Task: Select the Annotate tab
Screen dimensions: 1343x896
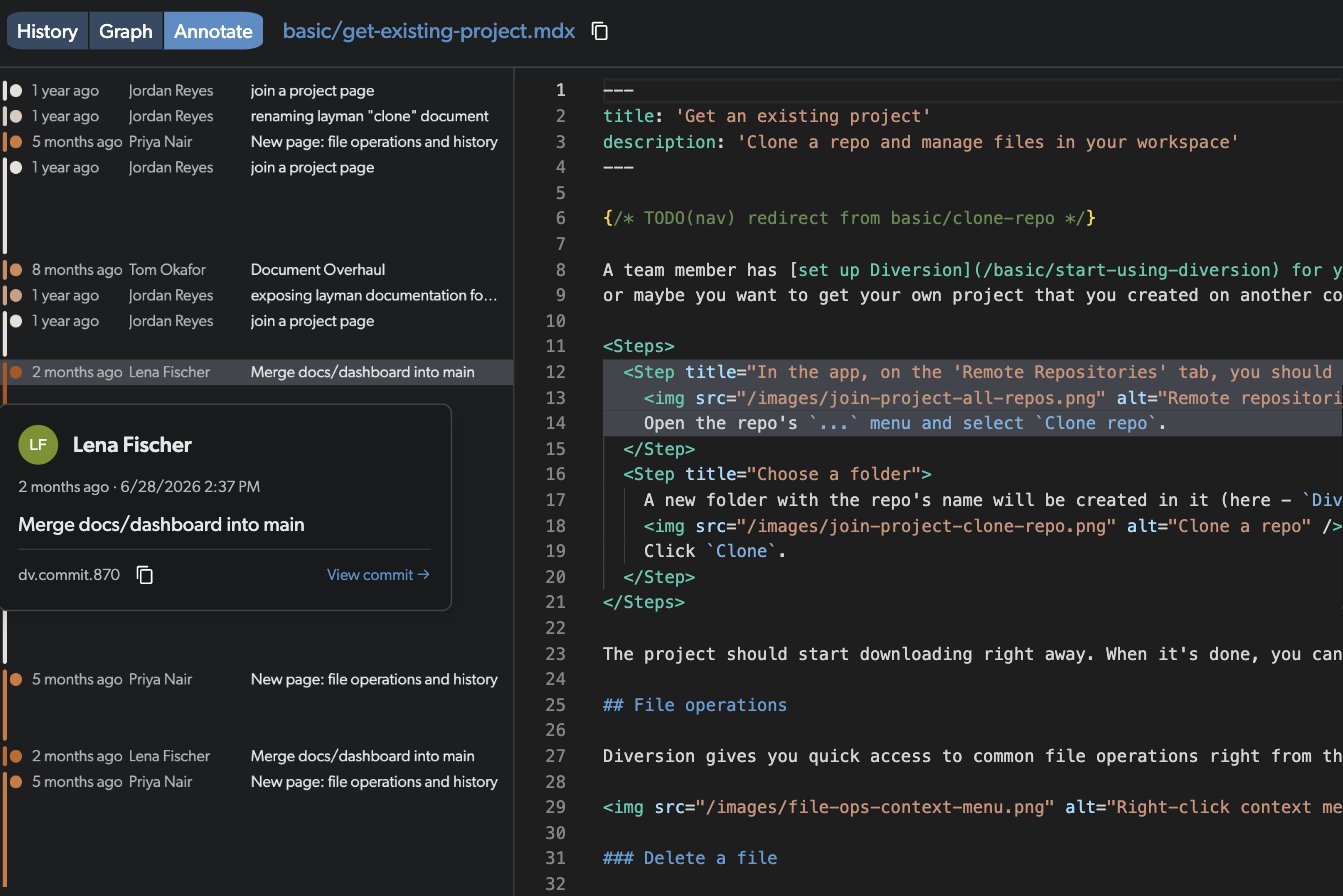Action: point(213,31)
